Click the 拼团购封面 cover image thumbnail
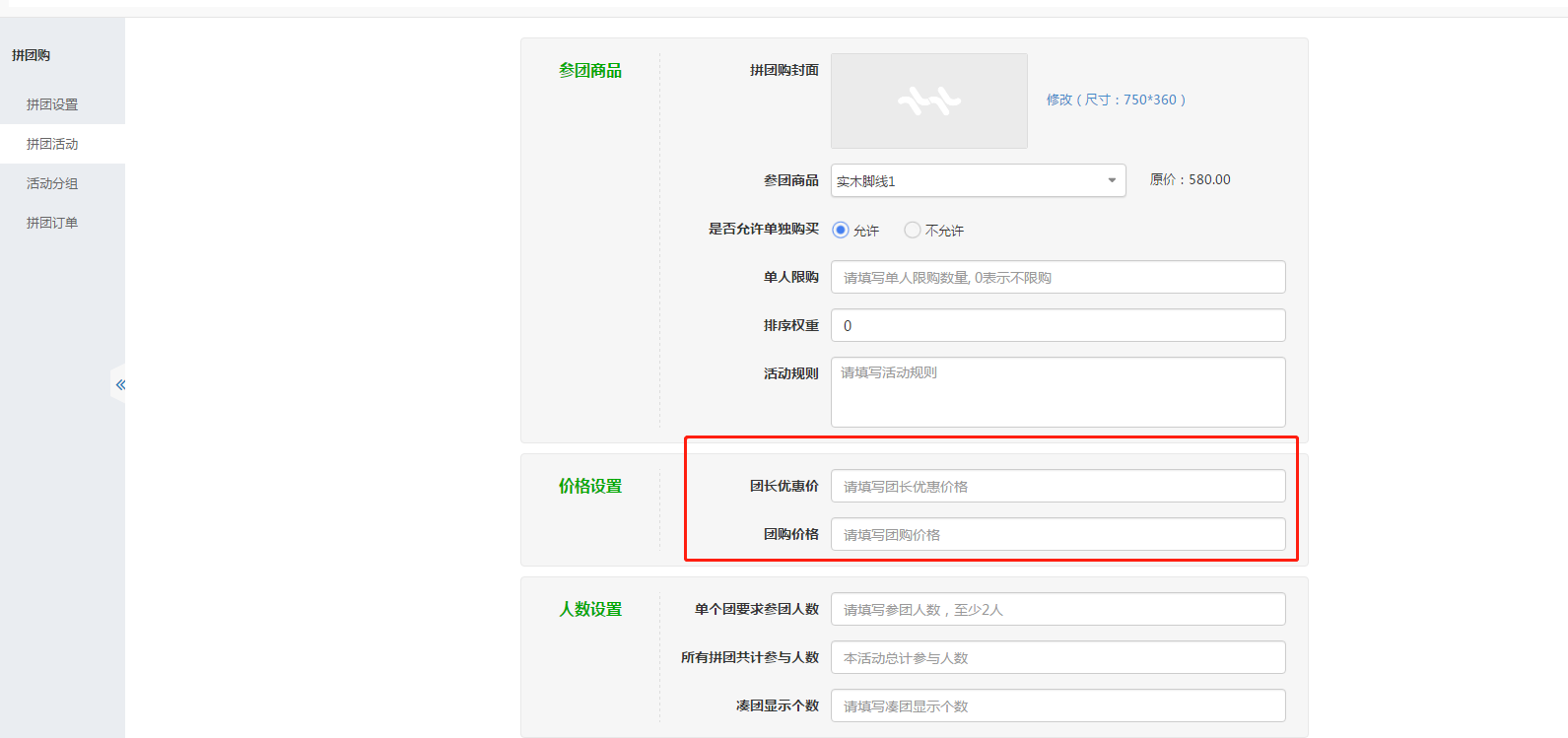The height and width of the screenshot is (738, 1568). coord(928,101)
